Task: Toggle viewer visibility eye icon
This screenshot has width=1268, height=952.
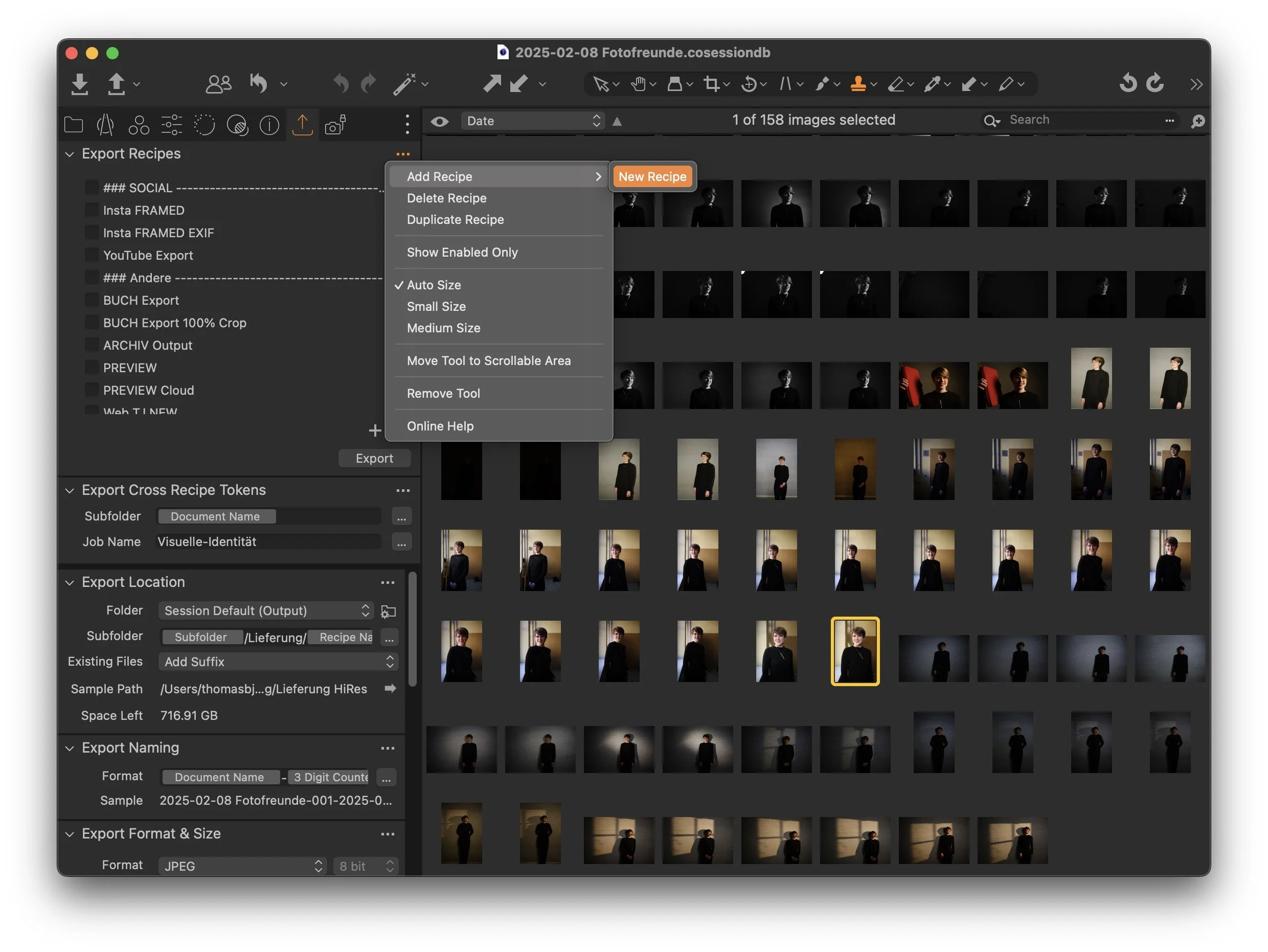Action: click(x=440, y=121)
